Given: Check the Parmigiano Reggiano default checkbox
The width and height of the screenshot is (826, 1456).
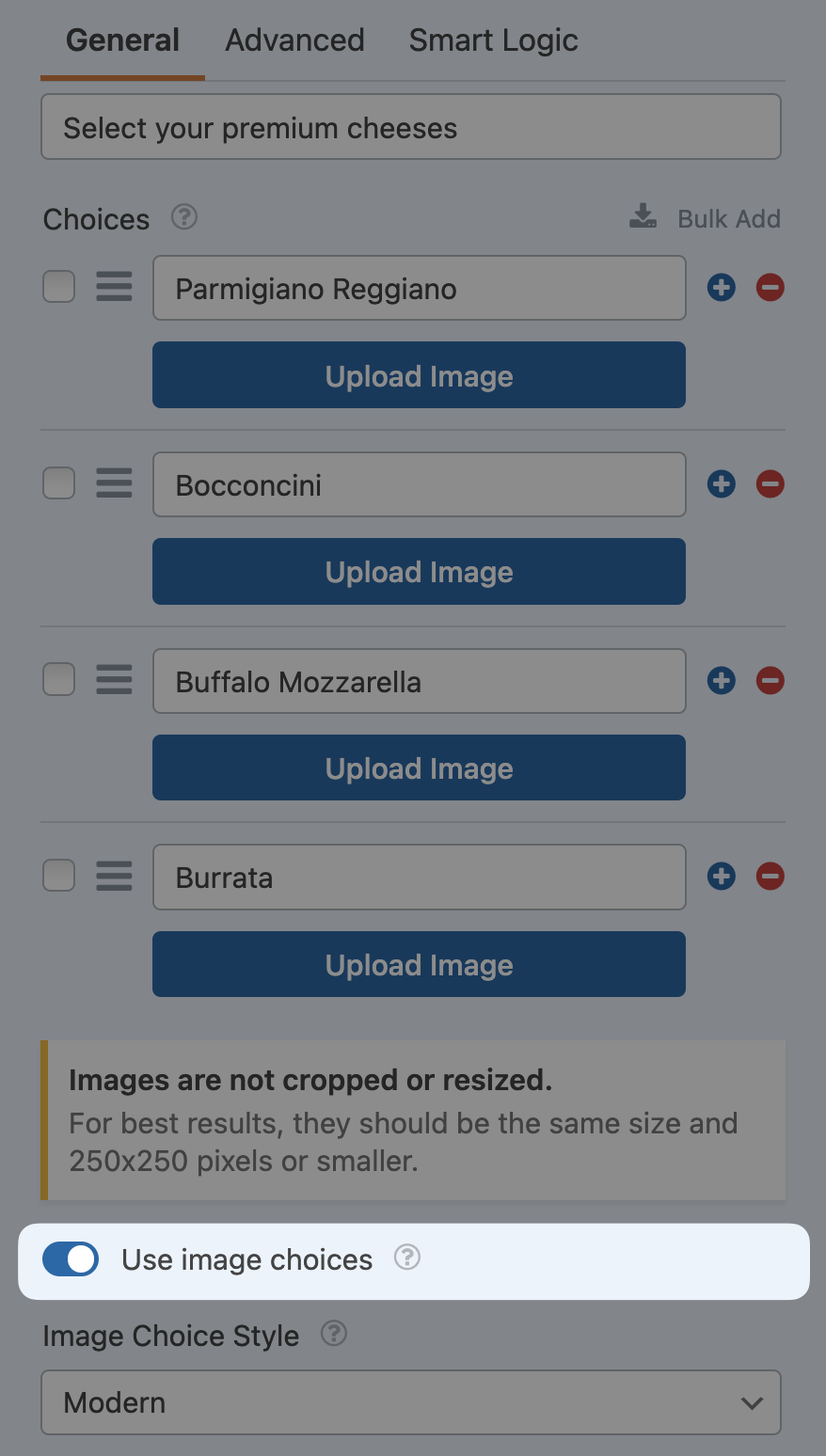Looking at the screenshot, I should coord(59,287).
